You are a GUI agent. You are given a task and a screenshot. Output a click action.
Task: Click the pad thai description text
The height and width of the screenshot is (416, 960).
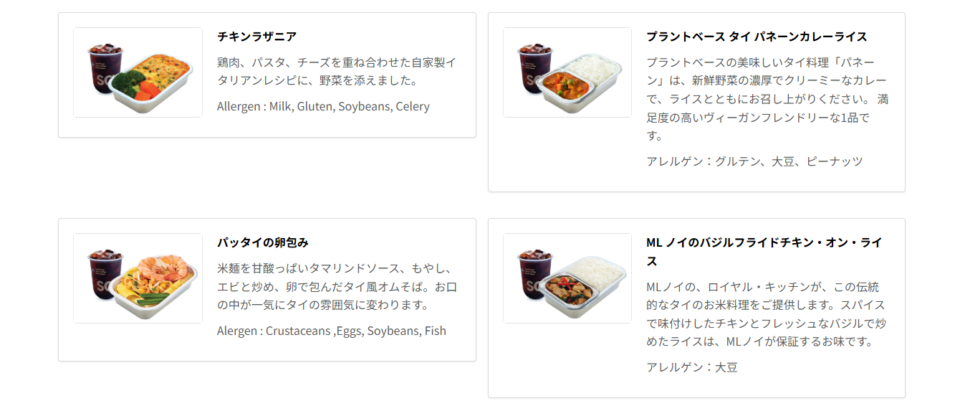[x=337, y=287]
